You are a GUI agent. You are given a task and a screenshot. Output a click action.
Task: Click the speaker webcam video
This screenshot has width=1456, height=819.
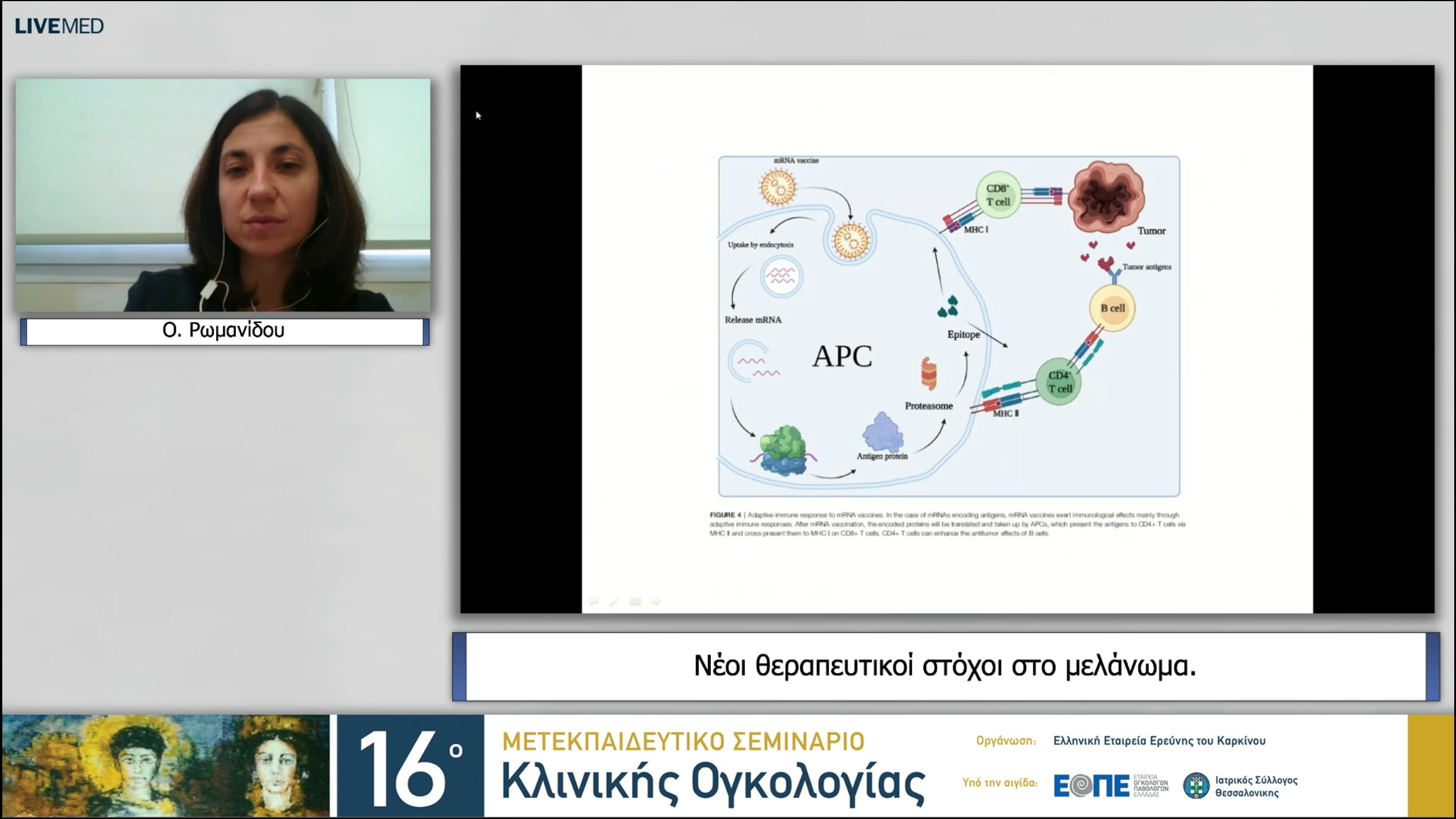click(223, 195)
